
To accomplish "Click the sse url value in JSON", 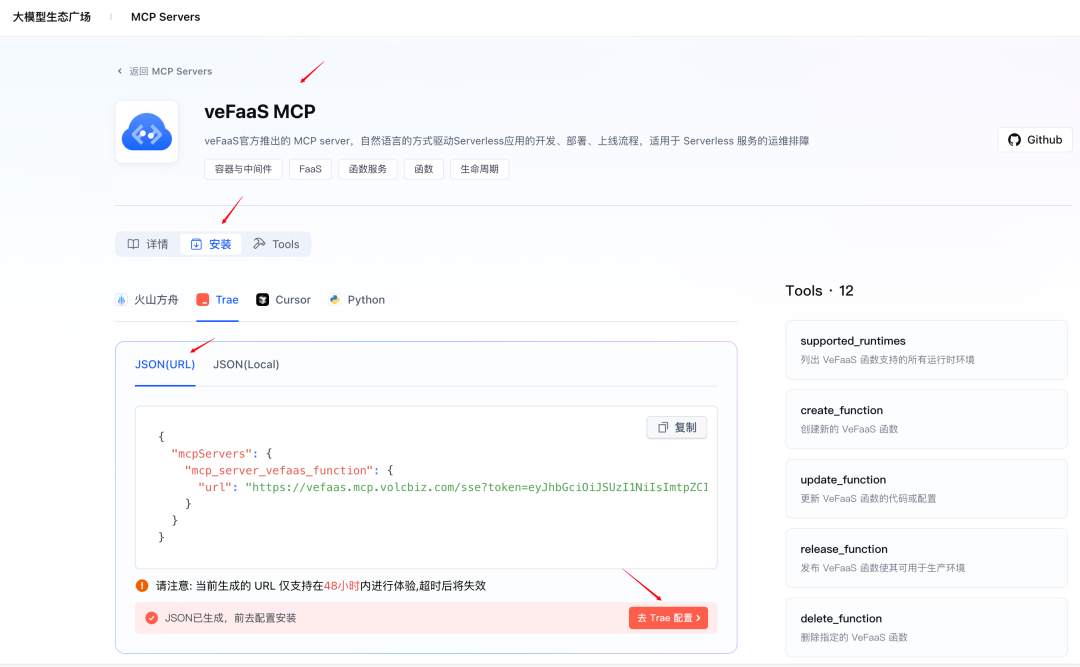I will (477, 487).
